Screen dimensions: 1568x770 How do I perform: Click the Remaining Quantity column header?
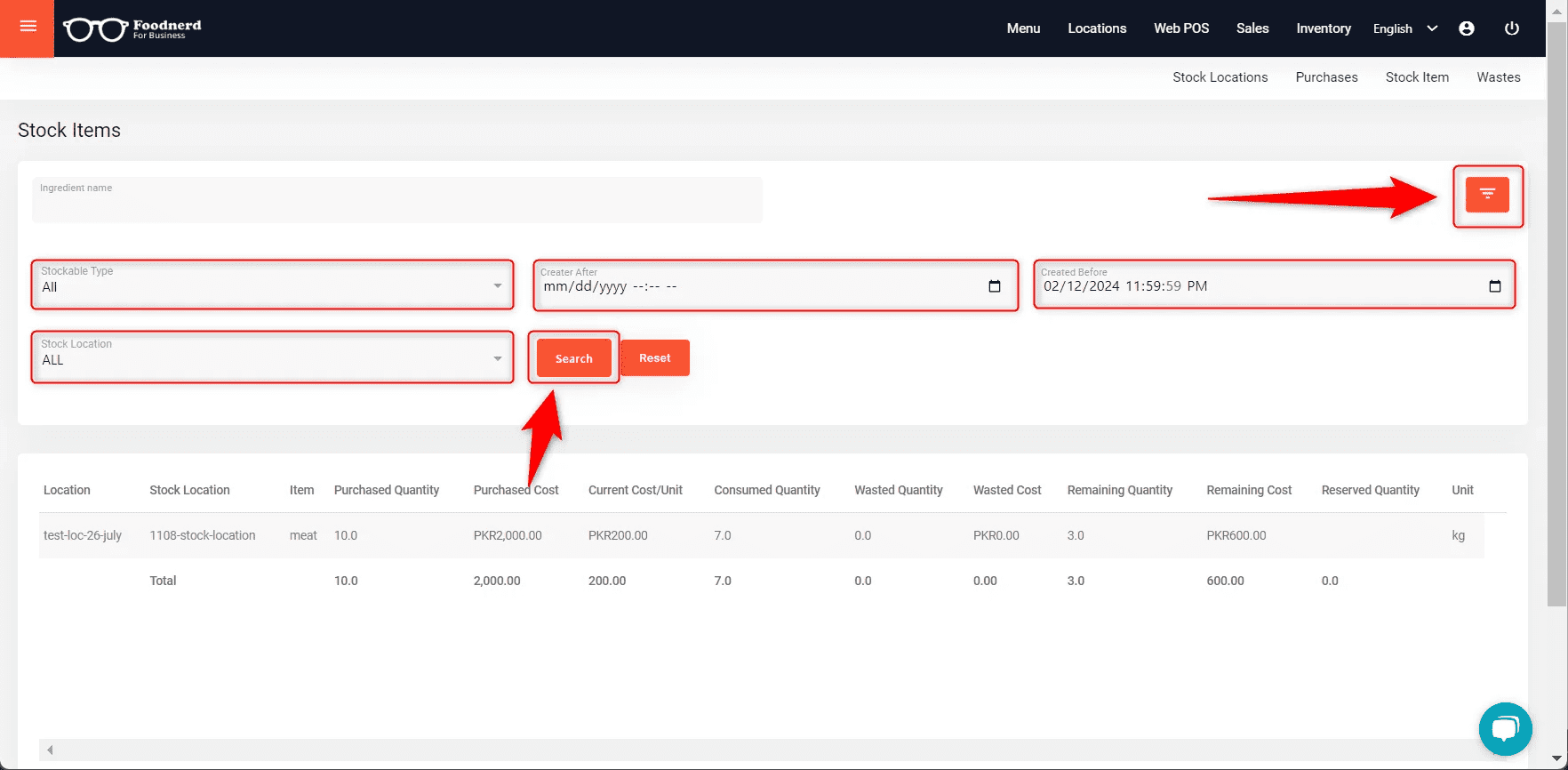pos(1120,490)
